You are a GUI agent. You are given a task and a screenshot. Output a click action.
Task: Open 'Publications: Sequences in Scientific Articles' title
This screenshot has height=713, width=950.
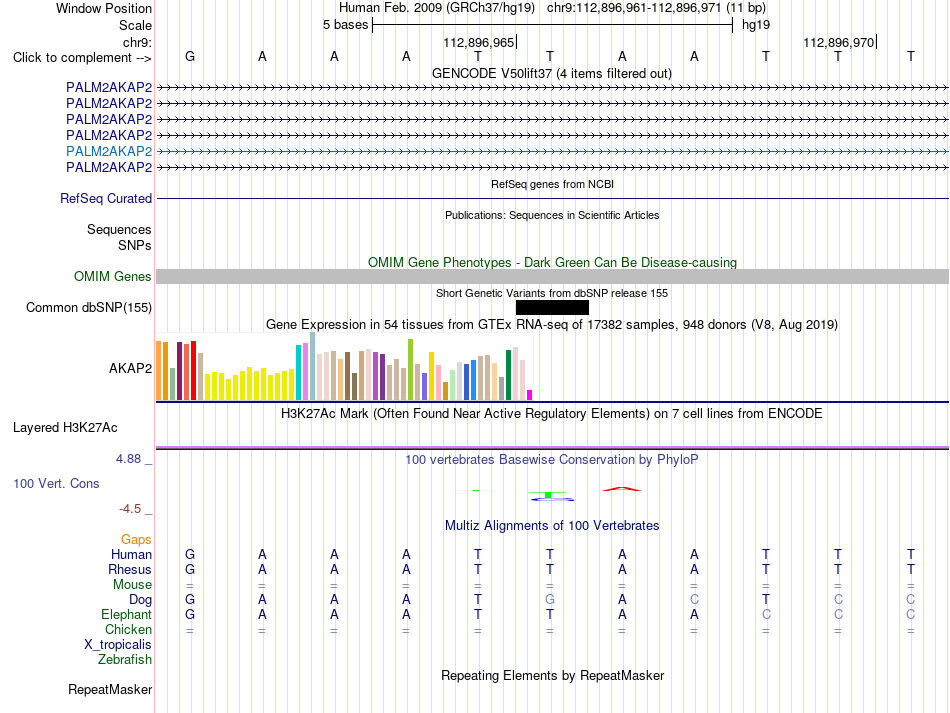point(552,215)
